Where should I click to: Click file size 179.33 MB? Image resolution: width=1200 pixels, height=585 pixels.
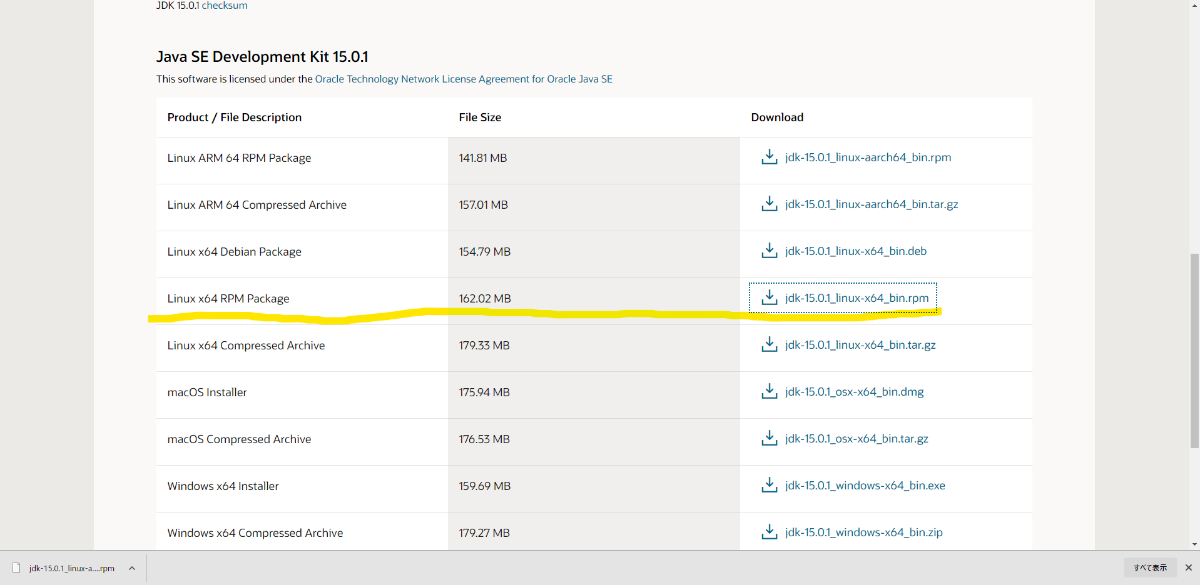click(484, 346)
